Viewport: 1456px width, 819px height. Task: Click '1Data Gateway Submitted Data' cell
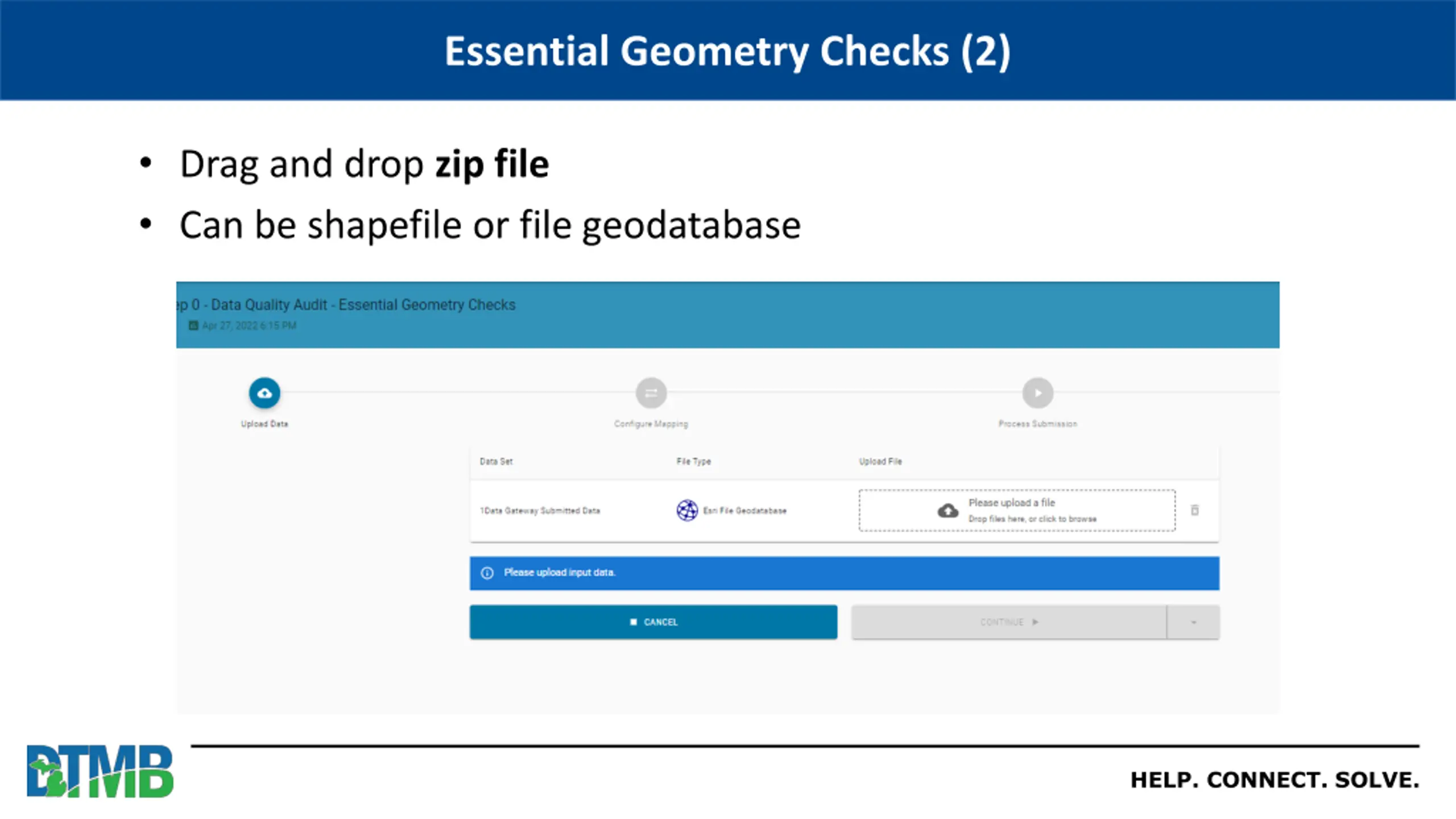click(x=540, y=511)
